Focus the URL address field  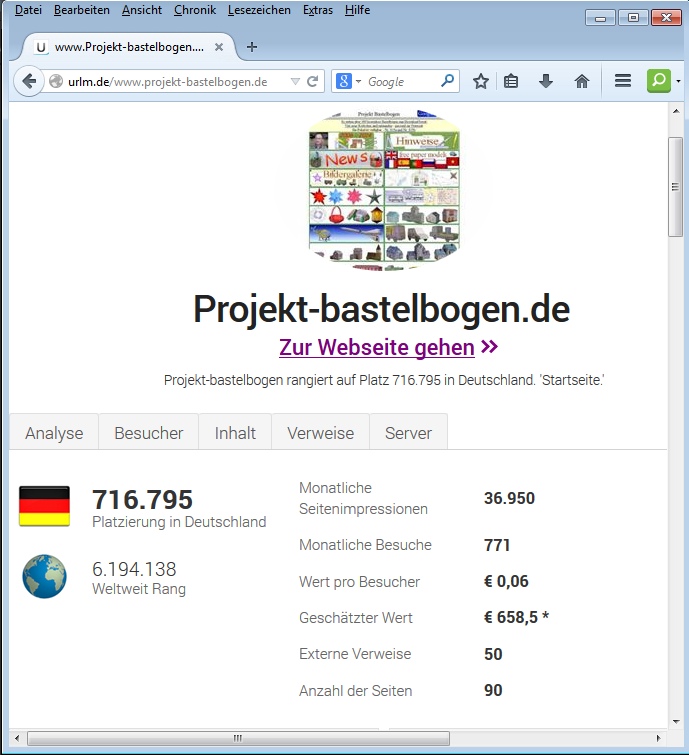point(168,81)
